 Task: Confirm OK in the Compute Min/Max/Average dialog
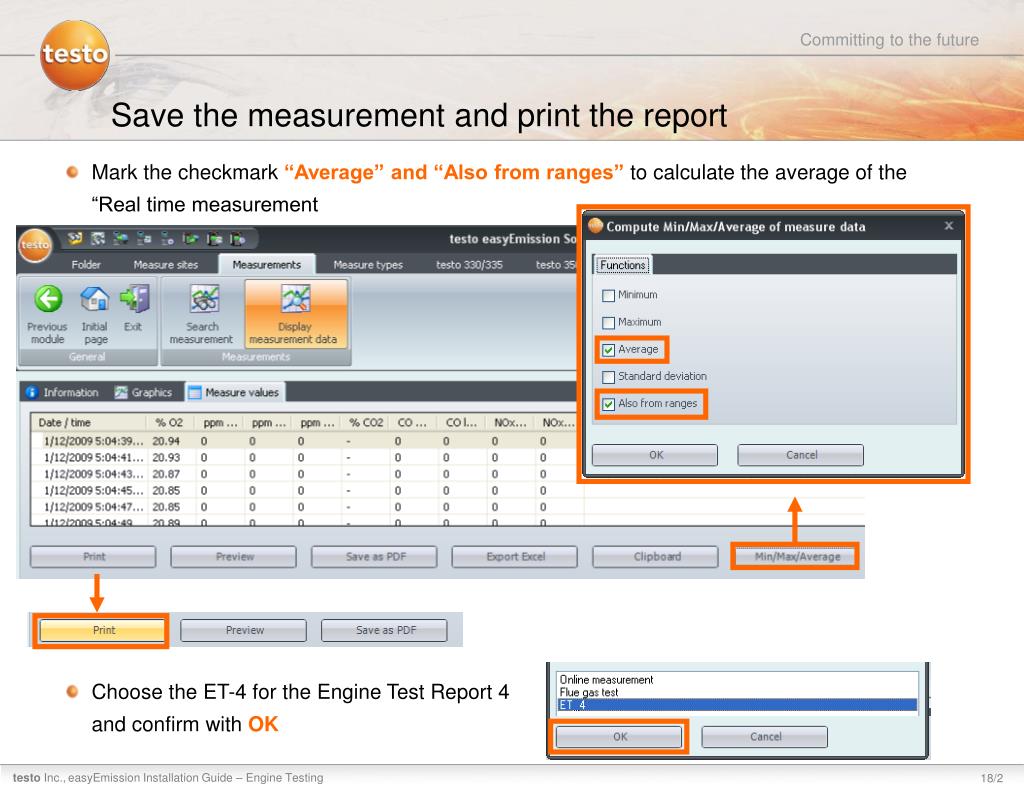(655, 455)
